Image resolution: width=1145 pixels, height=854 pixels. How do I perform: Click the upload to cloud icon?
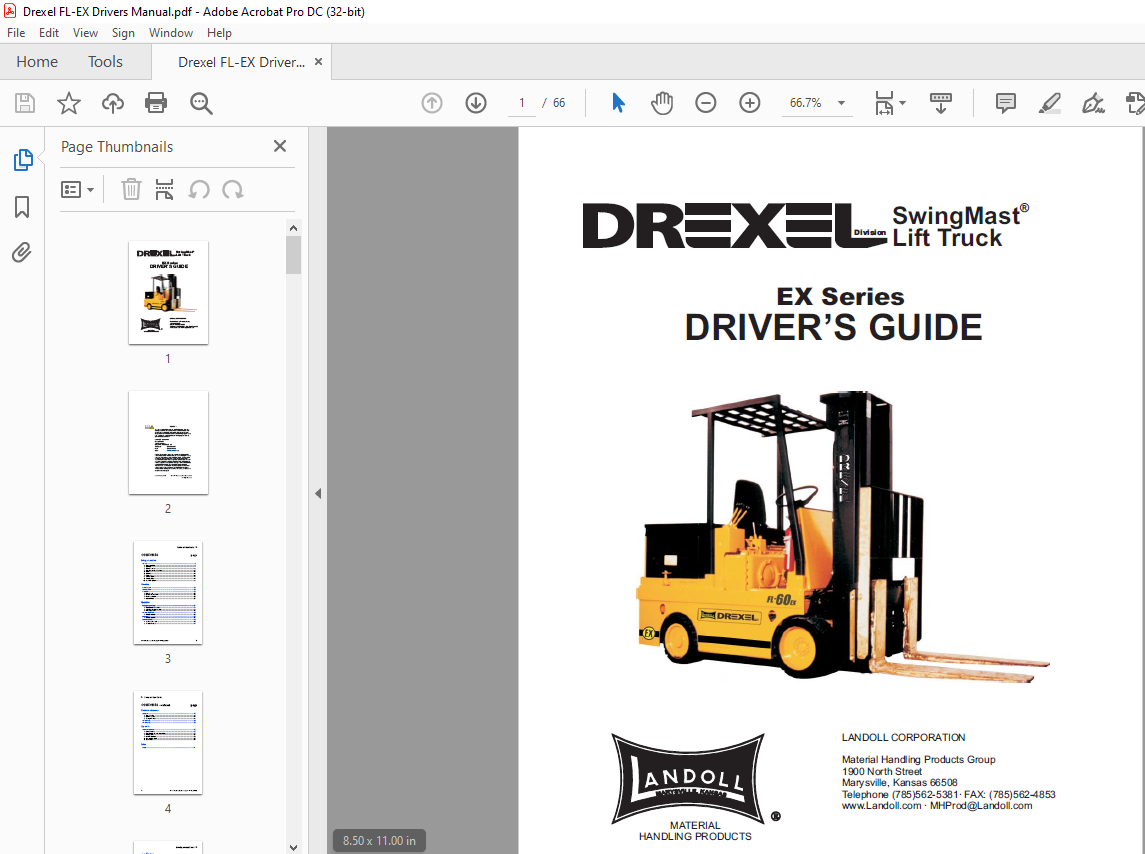[112, 103]
